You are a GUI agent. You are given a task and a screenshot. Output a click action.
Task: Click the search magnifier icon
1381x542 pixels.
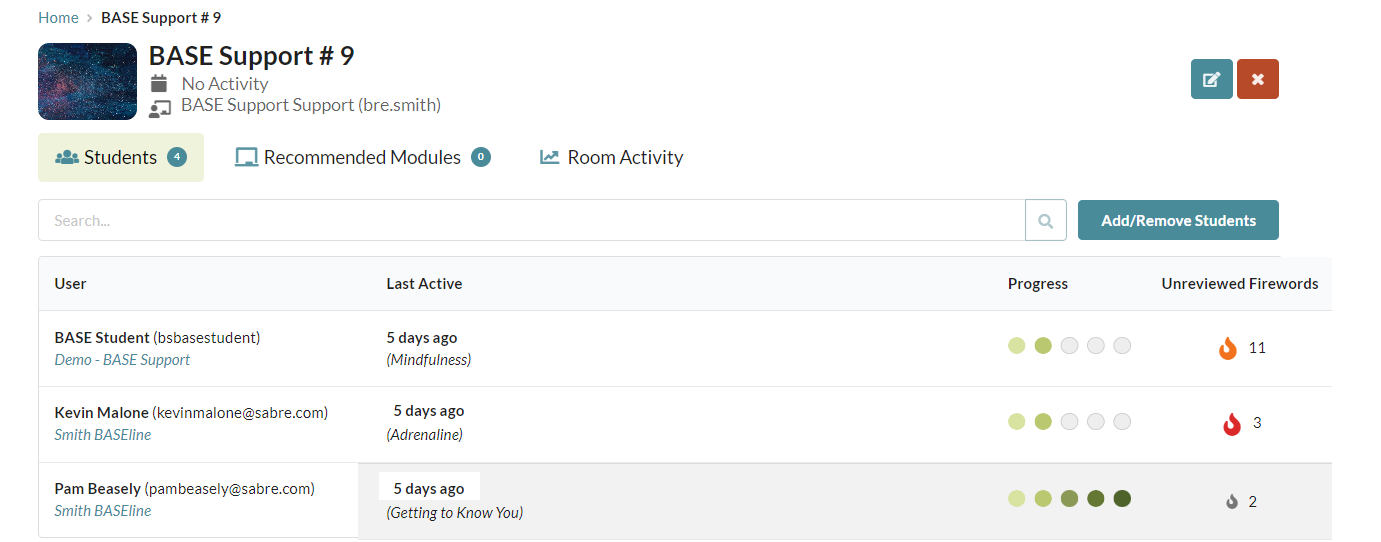pos(1046,220)
